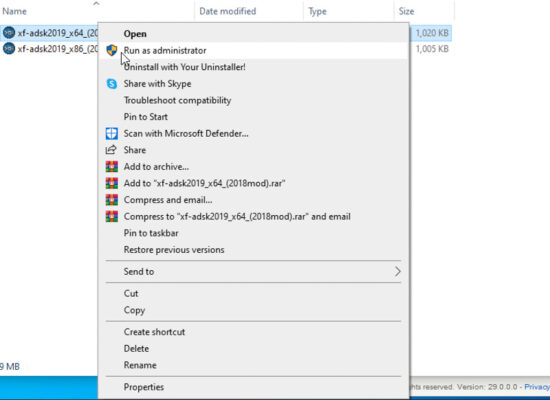Open the Privacy link at bottom right
This screenshot has height=400, width=550.
[537, 387]
